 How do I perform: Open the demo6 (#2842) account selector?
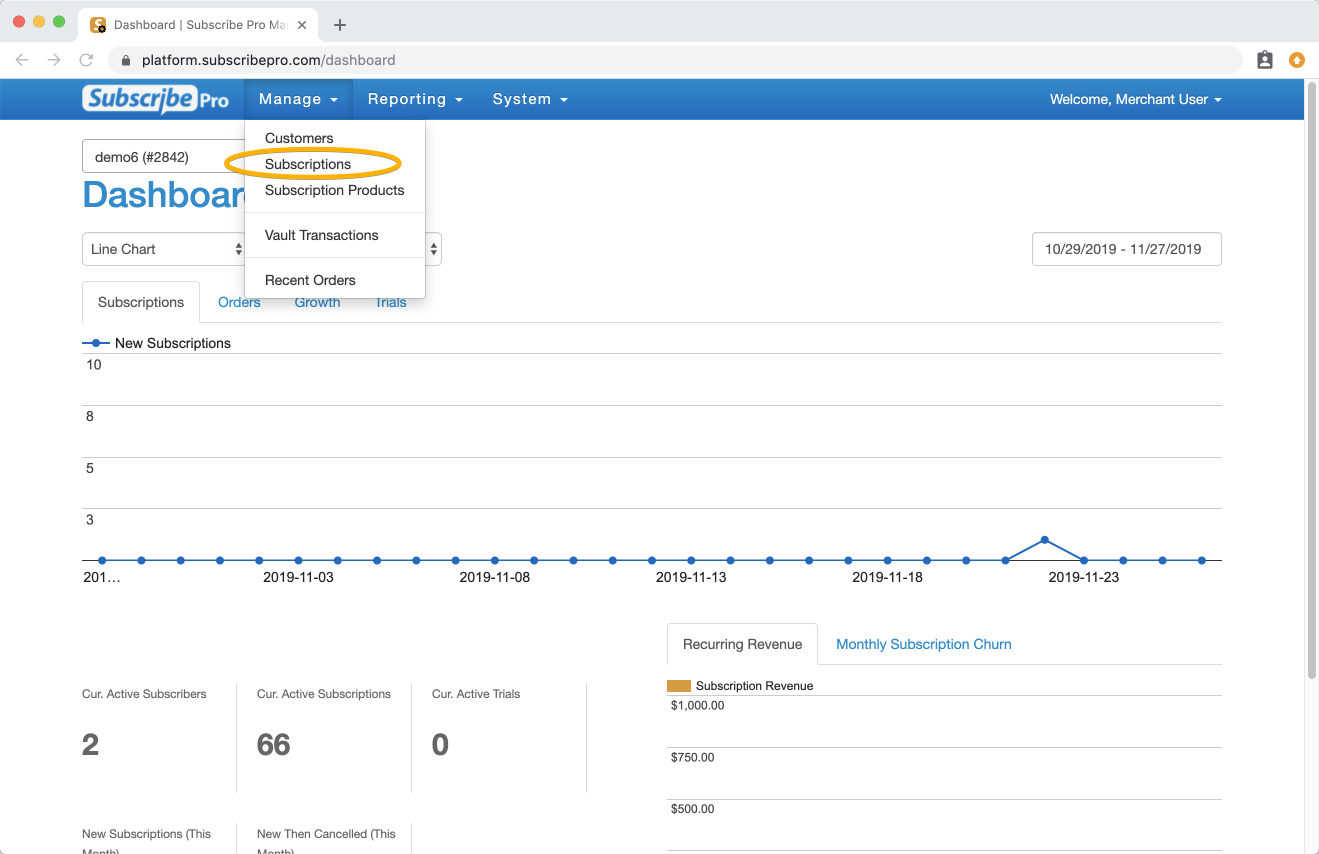tap(163, 157)
